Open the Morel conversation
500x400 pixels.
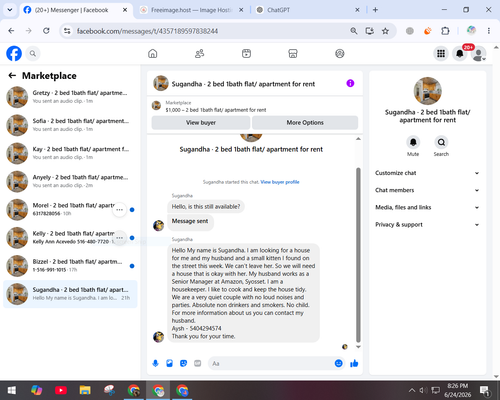tap(70, 209)
